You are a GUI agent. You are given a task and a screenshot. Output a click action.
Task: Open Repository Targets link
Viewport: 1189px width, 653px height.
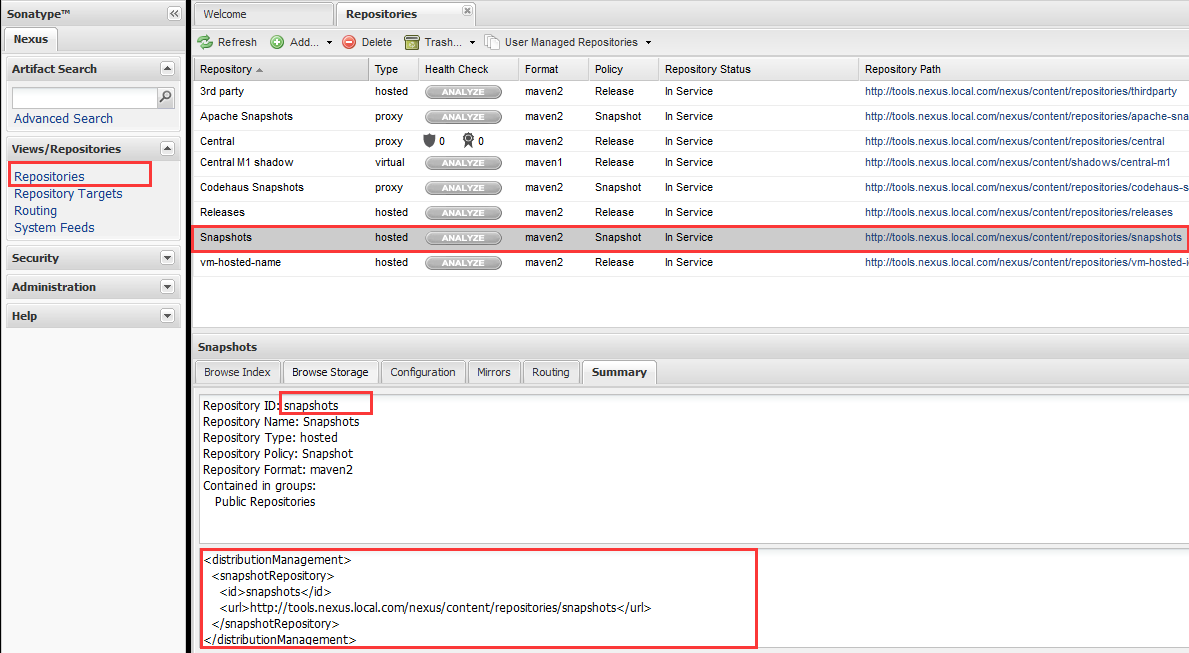[68, 193]
